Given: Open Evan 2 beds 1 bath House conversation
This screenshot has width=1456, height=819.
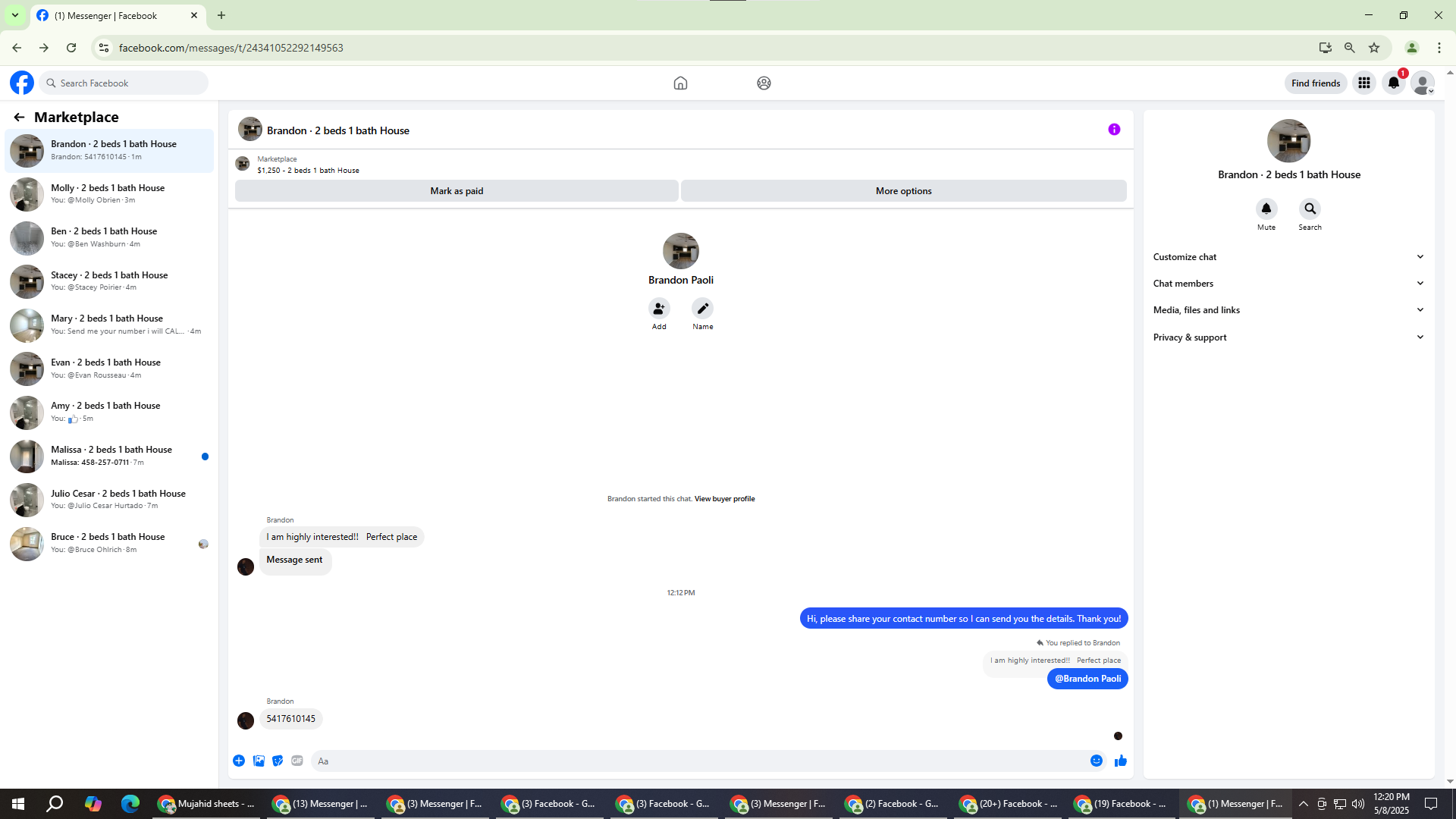Looking at the screenshot, I should pyautogui.click(x=109, y=369).
